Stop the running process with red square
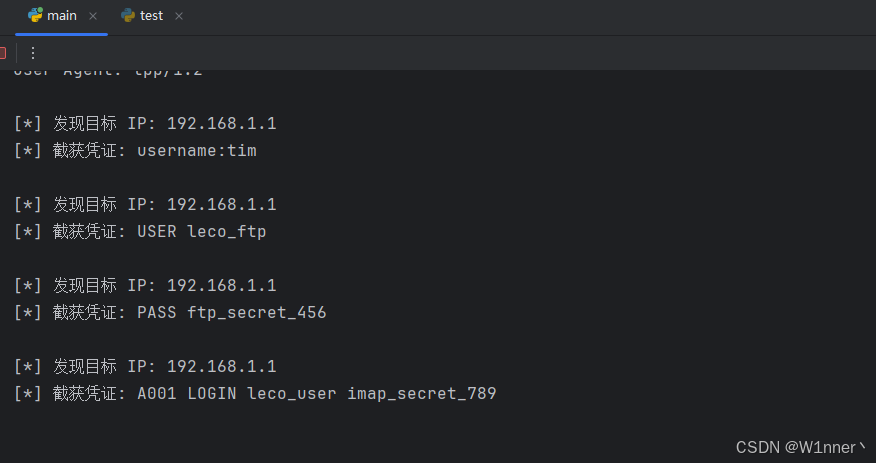 pos(2,53)
